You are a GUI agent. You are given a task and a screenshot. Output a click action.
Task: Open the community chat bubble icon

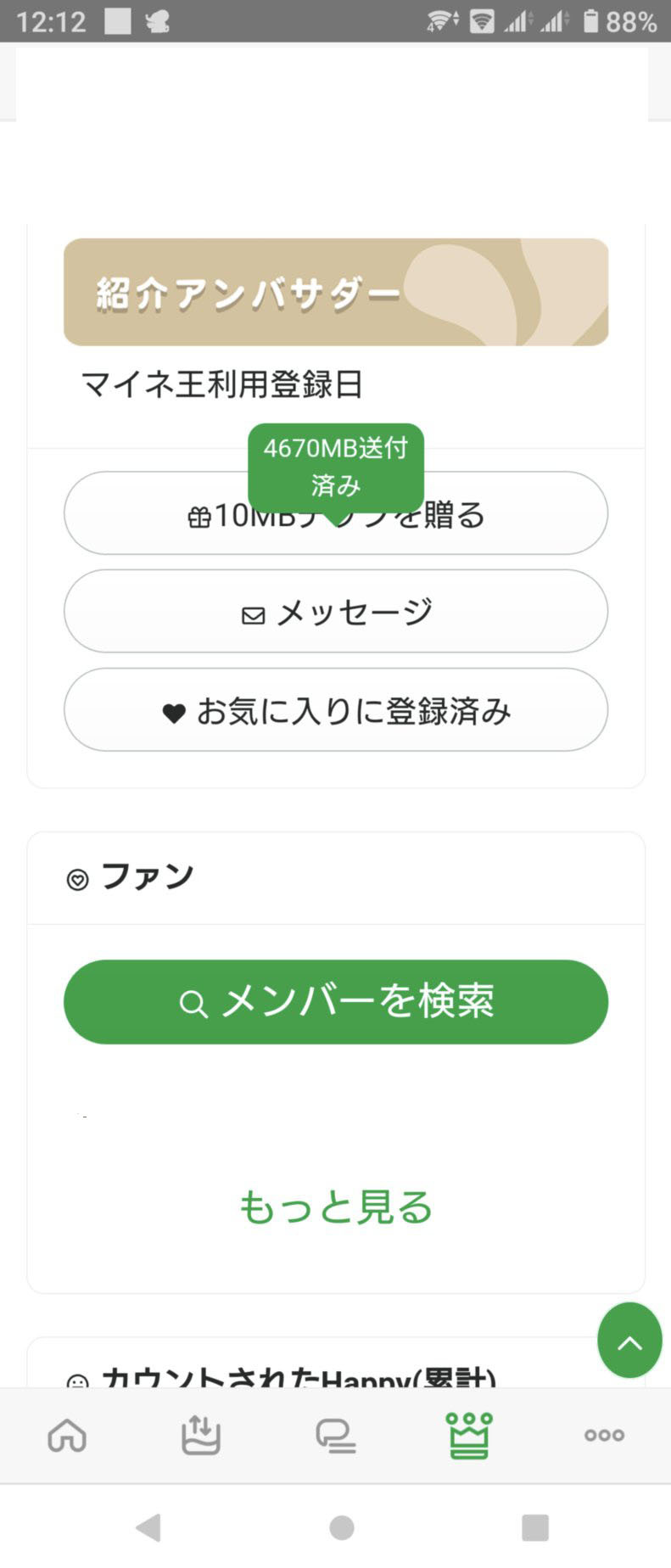pyautogui.click(x=335, y=1436)
